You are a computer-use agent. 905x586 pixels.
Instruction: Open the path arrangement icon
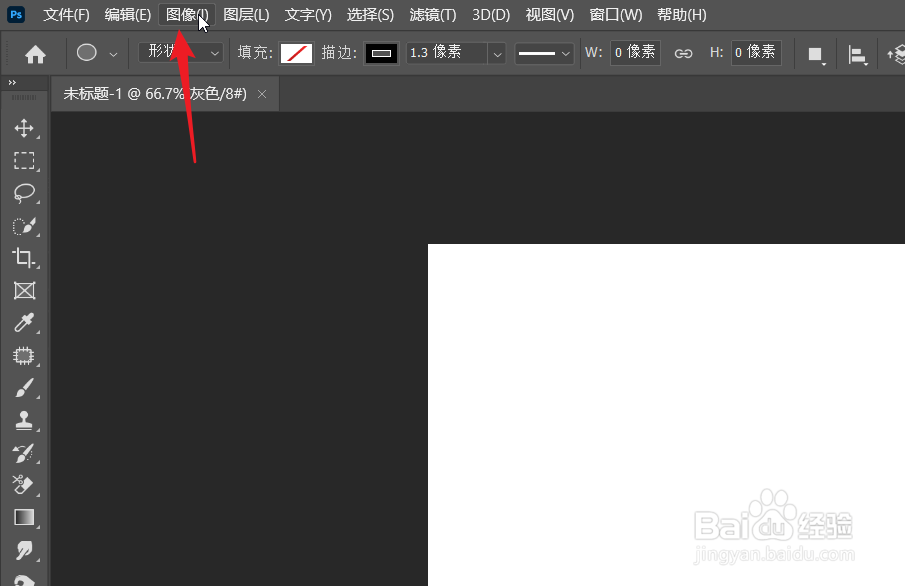(x=896, y=55)
